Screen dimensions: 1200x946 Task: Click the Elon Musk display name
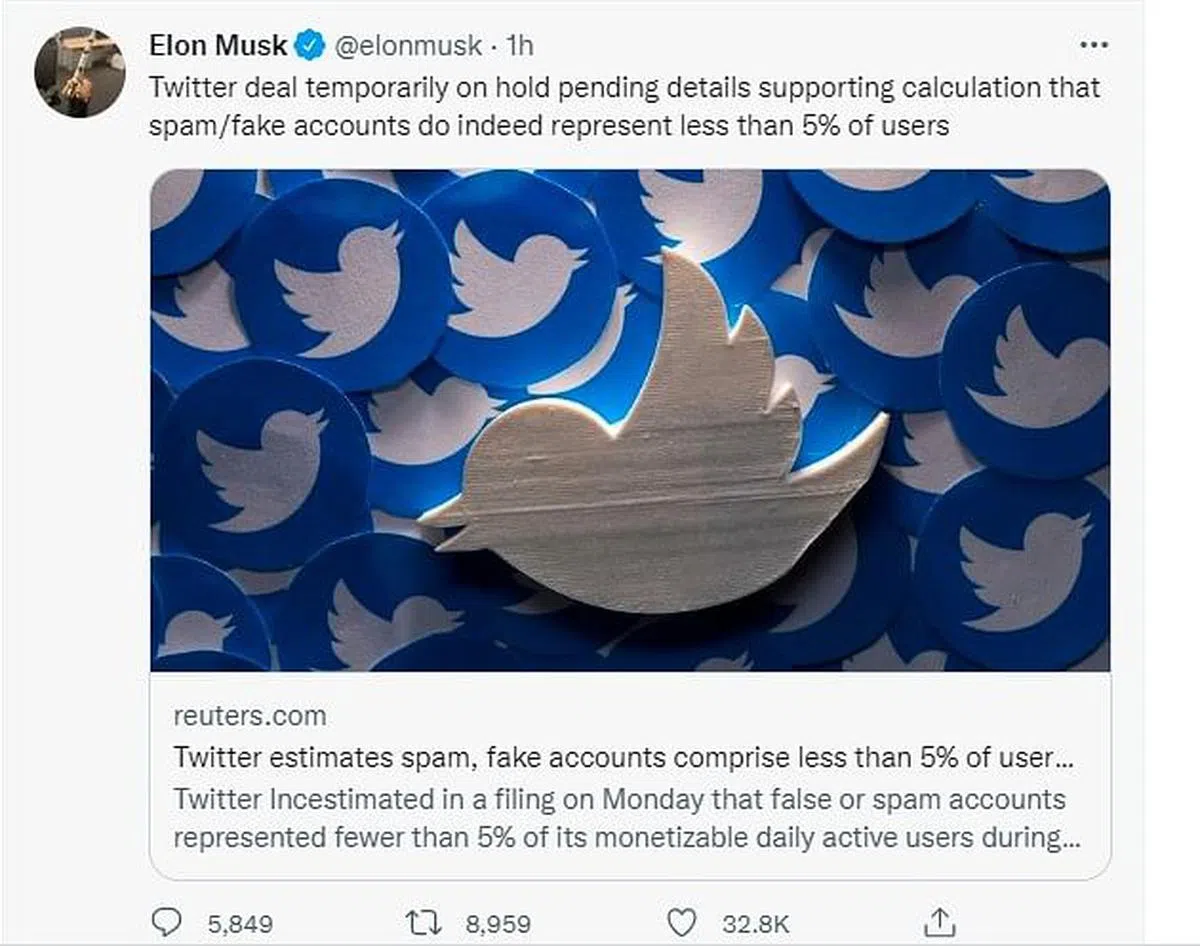pos(218,46)
